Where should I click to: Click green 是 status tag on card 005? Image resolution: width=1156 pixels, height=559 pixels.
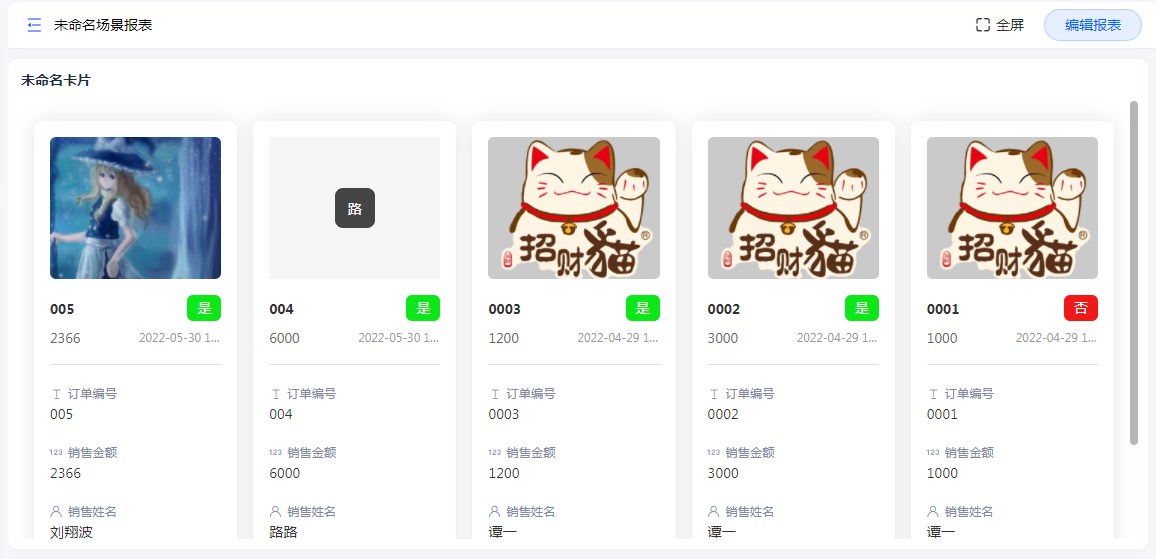pyautogui.click(x=204, y=308)
